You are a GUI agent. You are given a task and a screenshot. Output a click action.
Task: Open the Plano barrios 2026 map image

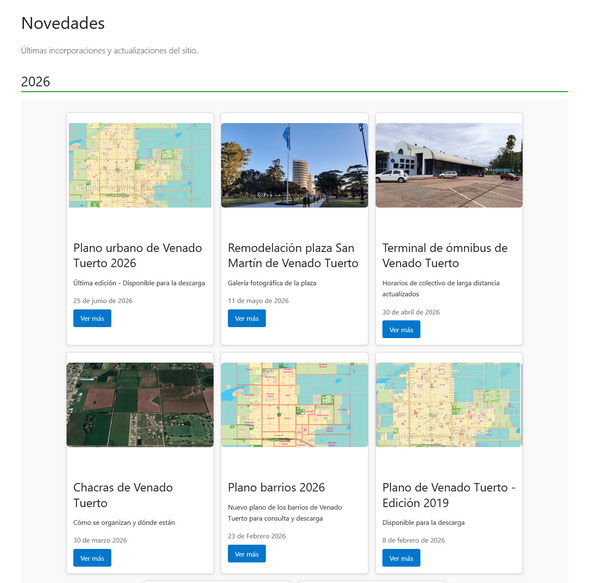click(295, 405)
